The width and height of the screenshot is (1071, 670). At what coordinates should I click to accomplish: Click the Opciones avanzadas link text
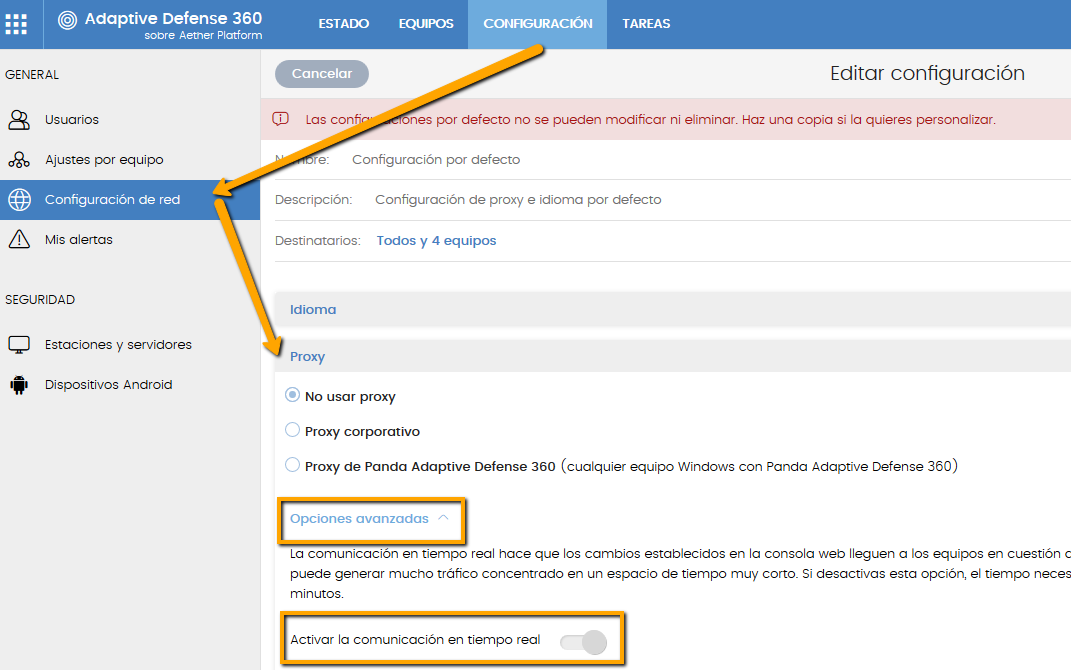359,518
